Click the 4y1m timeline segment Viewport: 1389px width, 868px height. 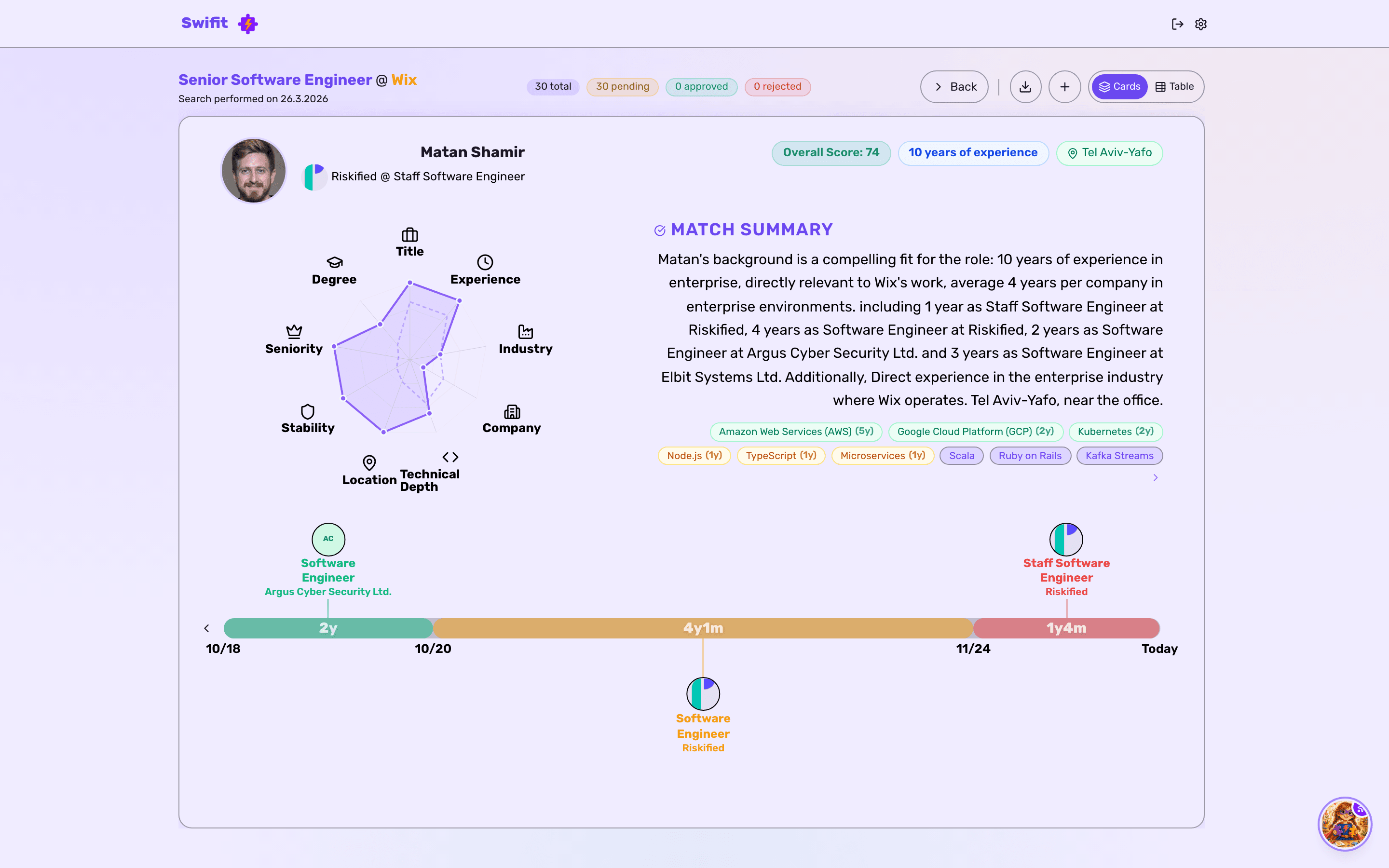(703, 628)
